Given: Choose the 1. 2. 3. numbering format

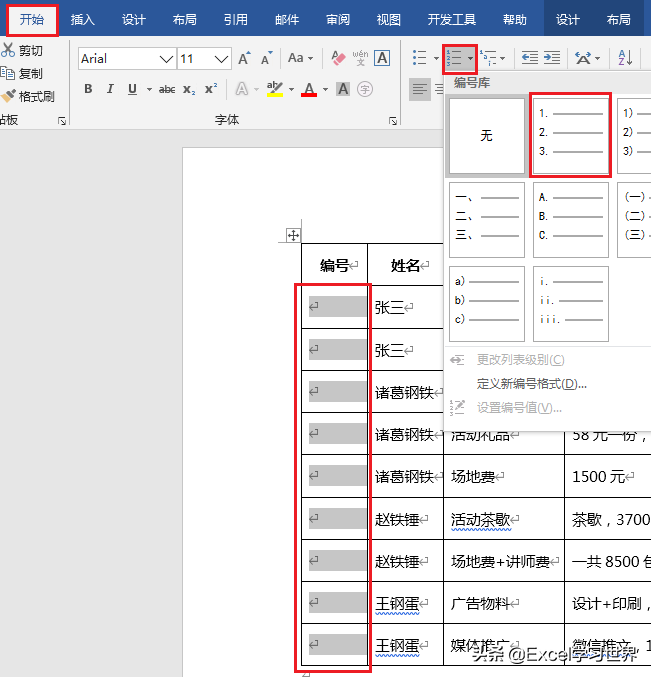Looking at the screenshot, I should click(570, 136).
